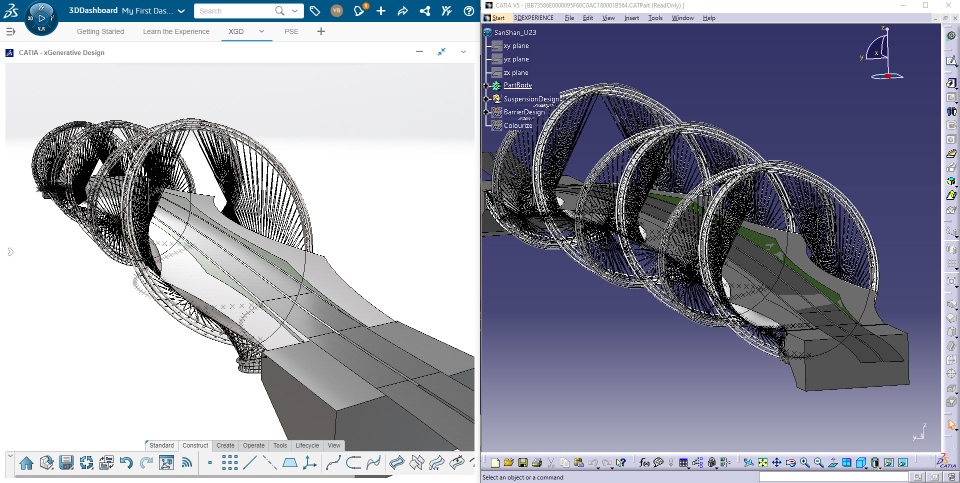960x483 pixels.
Task: Pick the Axis System tool
Action: (x=310, y=463)
